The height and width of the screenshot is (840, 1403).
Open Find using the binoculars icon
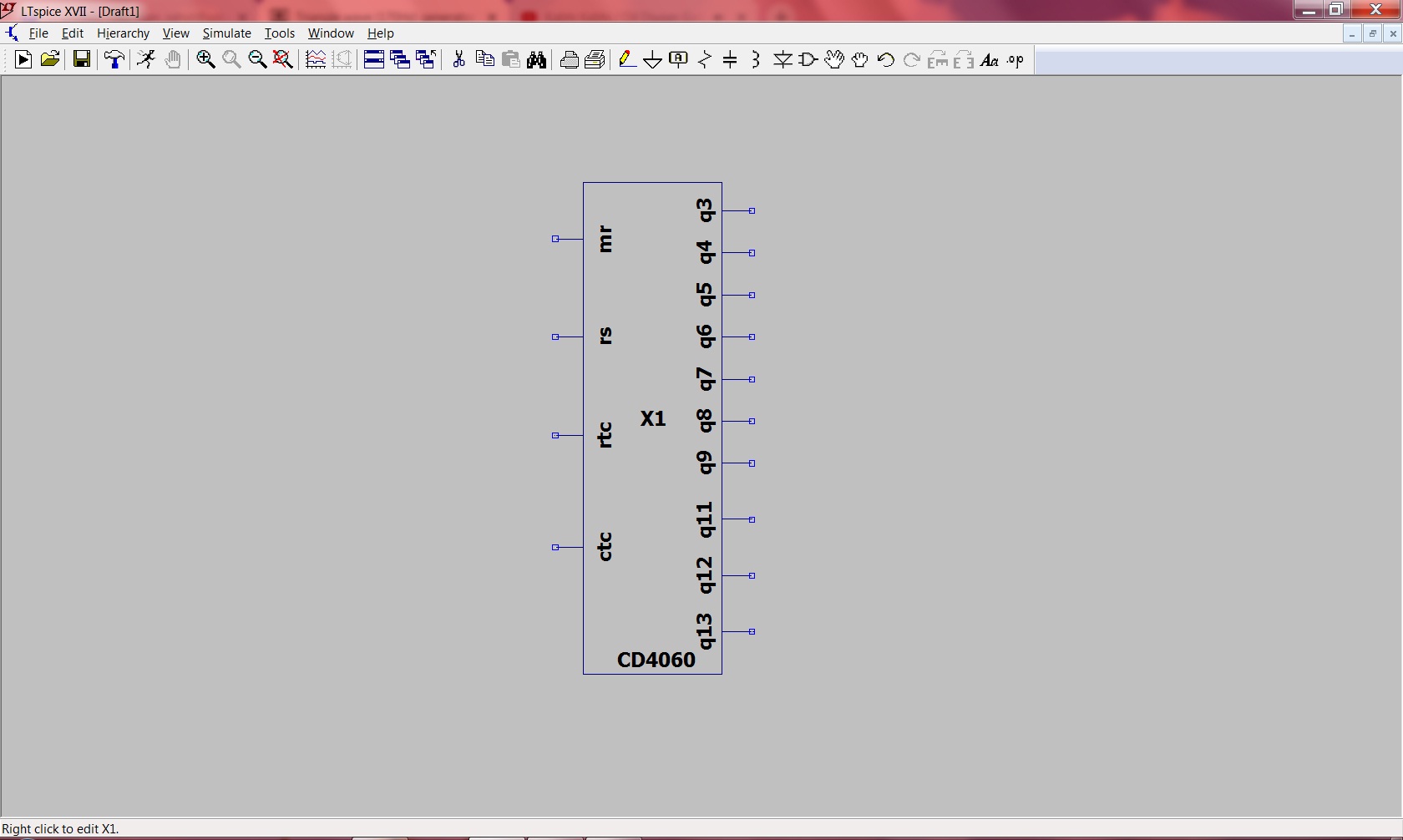pos(537,59)
